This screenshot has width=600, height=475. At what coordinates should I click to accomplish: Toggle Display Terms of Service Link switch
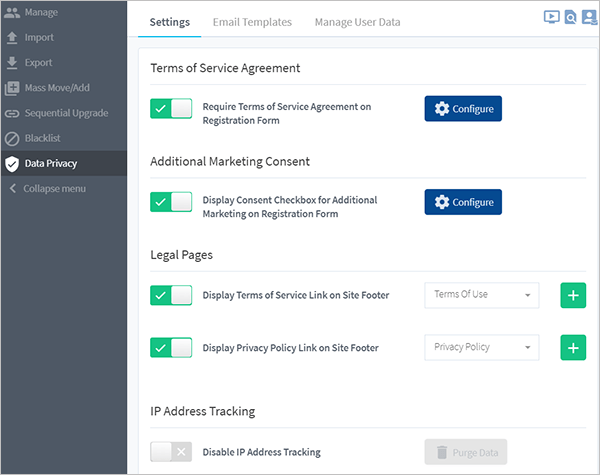[171, 295]
